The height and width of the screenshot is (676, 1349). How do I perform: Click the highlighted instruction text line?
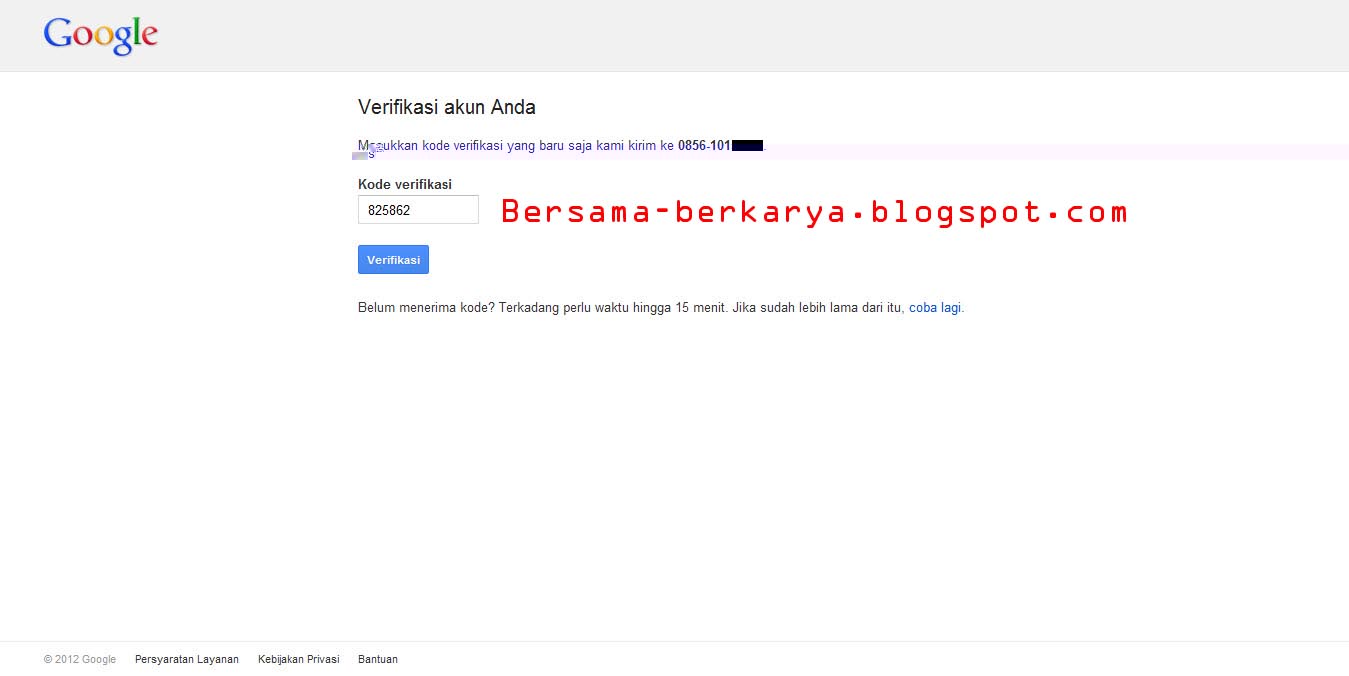point(560,145)
